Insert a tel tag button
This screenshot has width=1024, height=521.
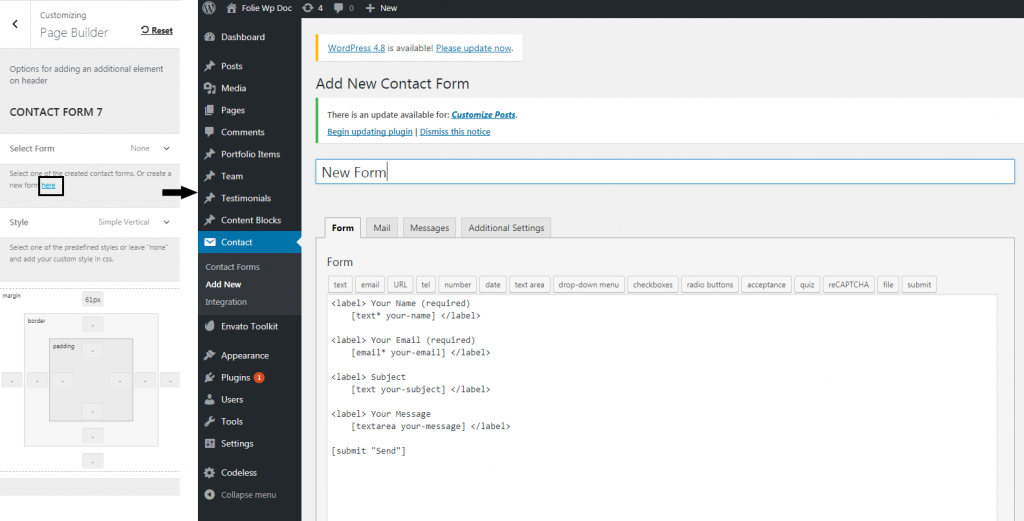pos(425,285)
